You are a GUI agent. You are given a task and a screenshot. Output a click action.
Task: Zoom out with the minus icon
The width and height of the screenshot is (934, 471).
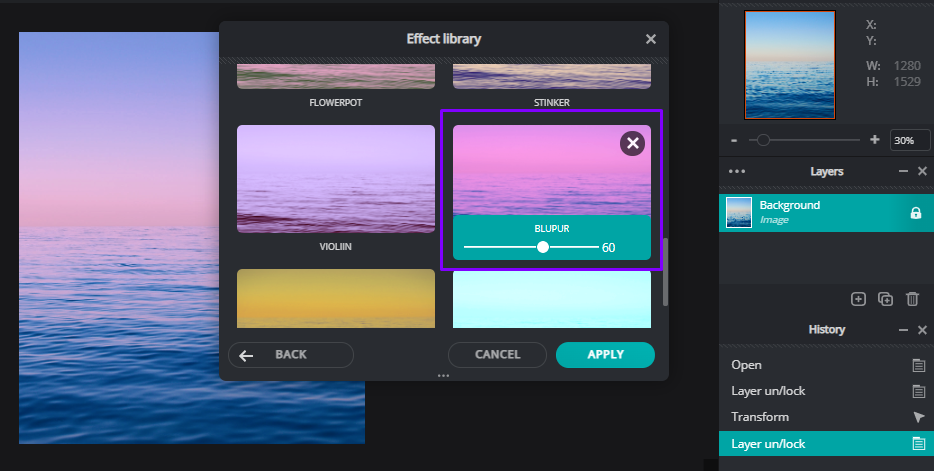pos(734,141)
